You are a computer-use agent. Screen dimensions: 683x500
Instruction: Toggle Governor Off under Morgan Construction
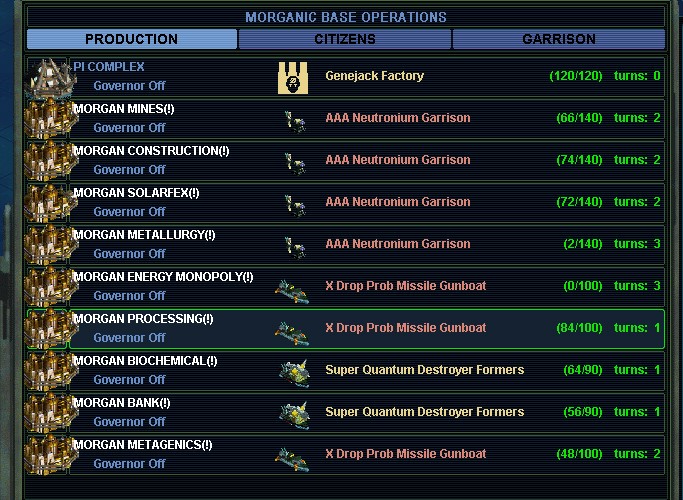pos(129,170)
